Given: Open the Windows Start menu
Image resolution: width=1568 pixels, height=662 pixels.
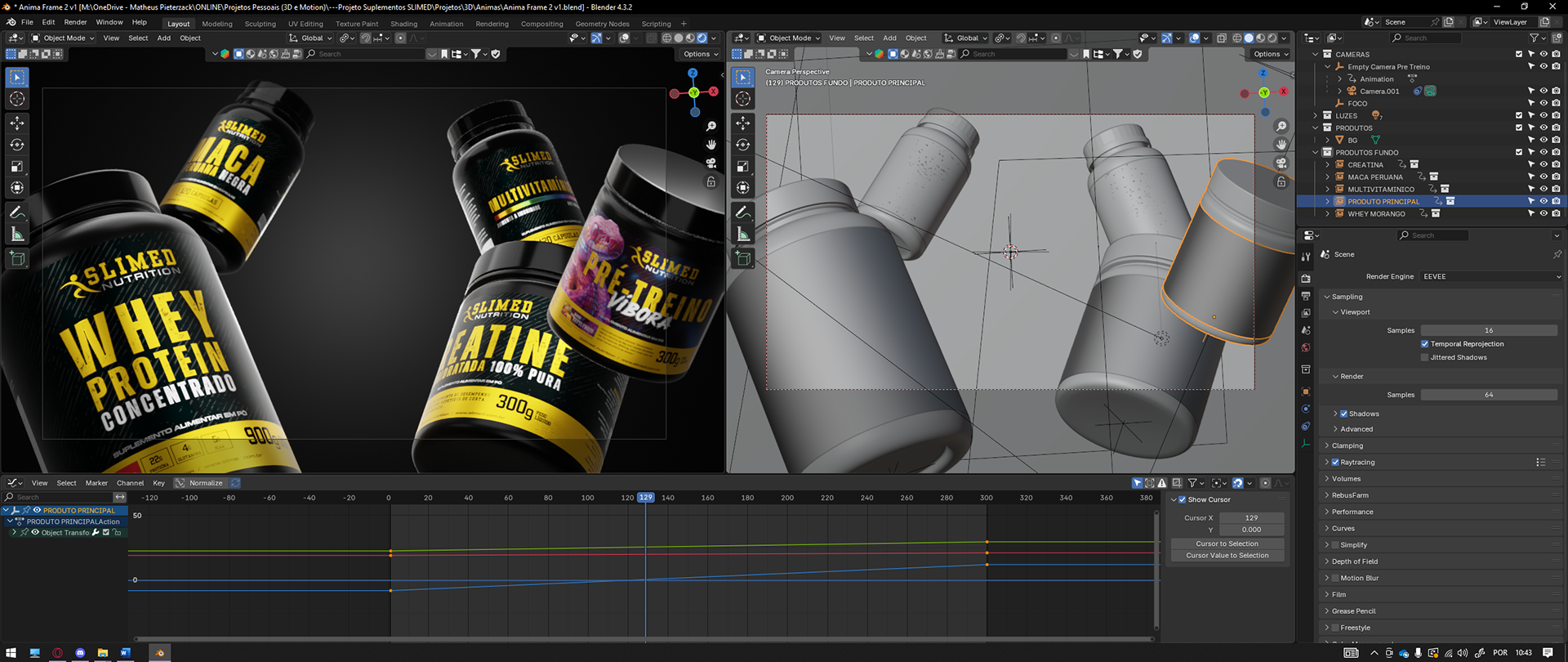Looking at the screenshot, I should coord(11,652).
